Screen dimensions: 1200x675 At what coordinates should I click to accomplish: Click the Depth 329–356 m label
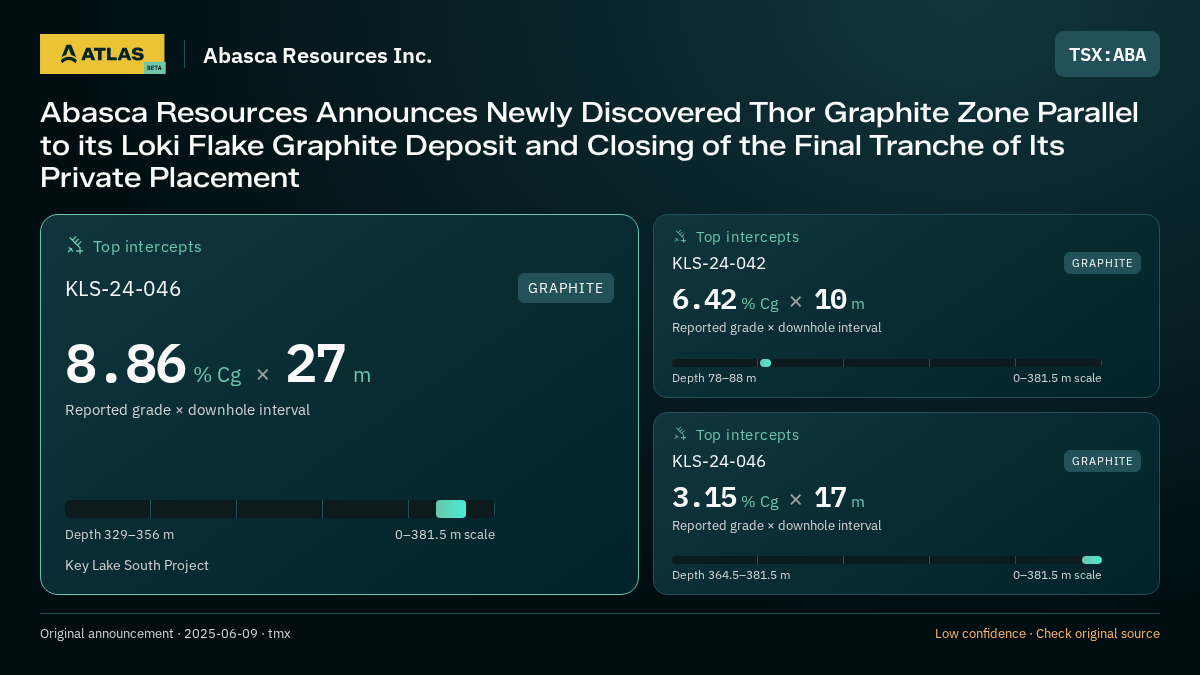(x=119, y=534)
